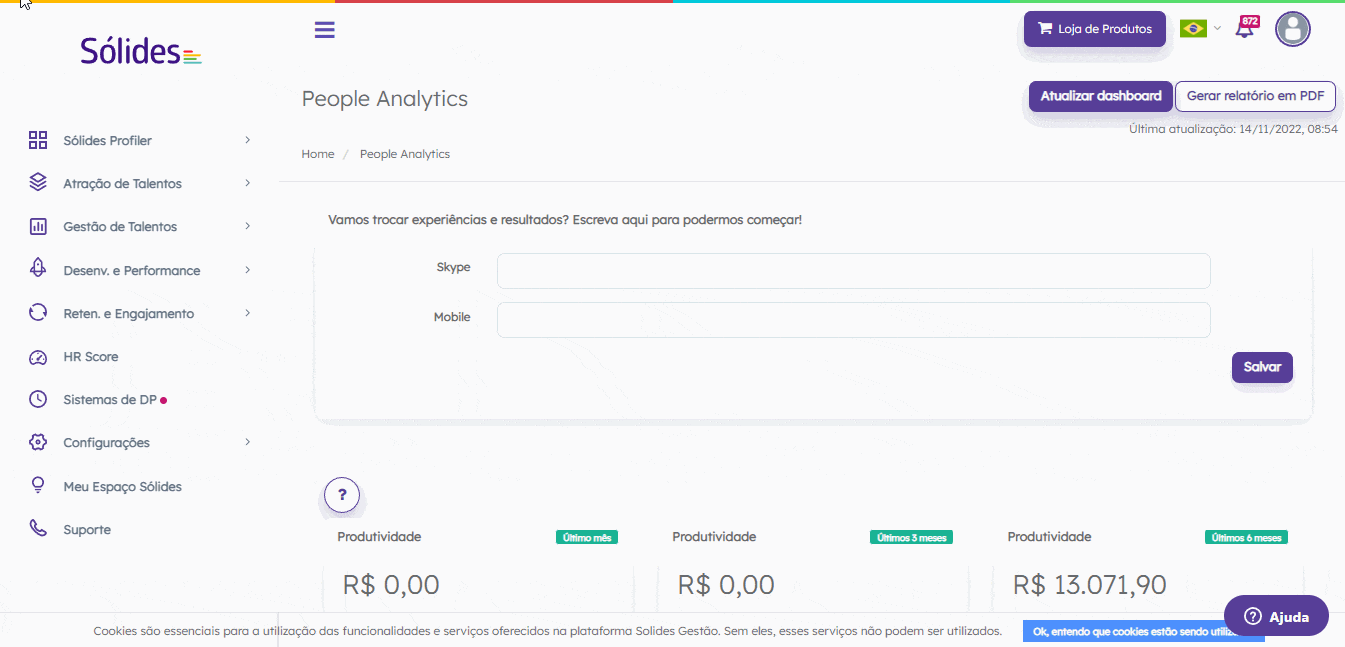
Task: Click the Atualizar dashboard button
Action: 1100,96
